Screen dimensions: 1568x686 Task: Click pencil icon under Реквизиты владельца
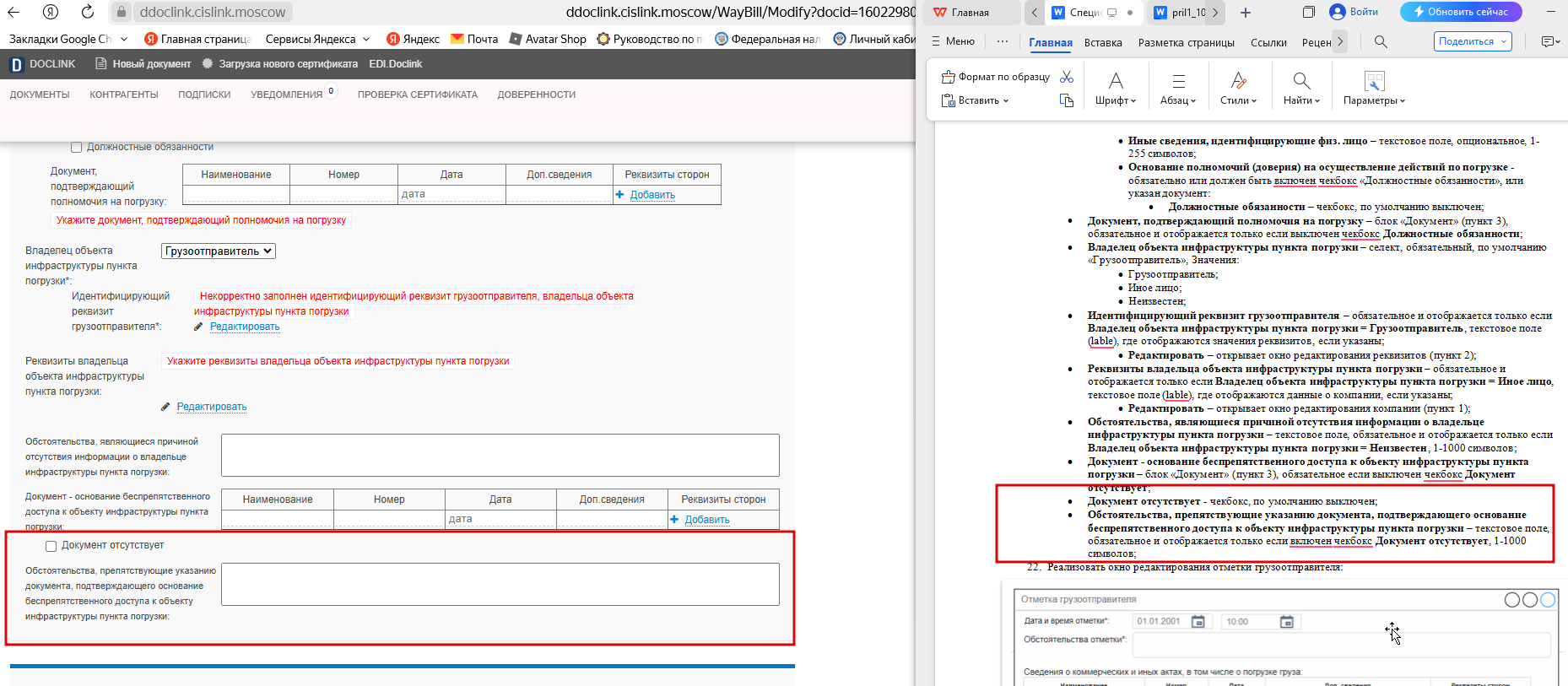click(166, 407)
